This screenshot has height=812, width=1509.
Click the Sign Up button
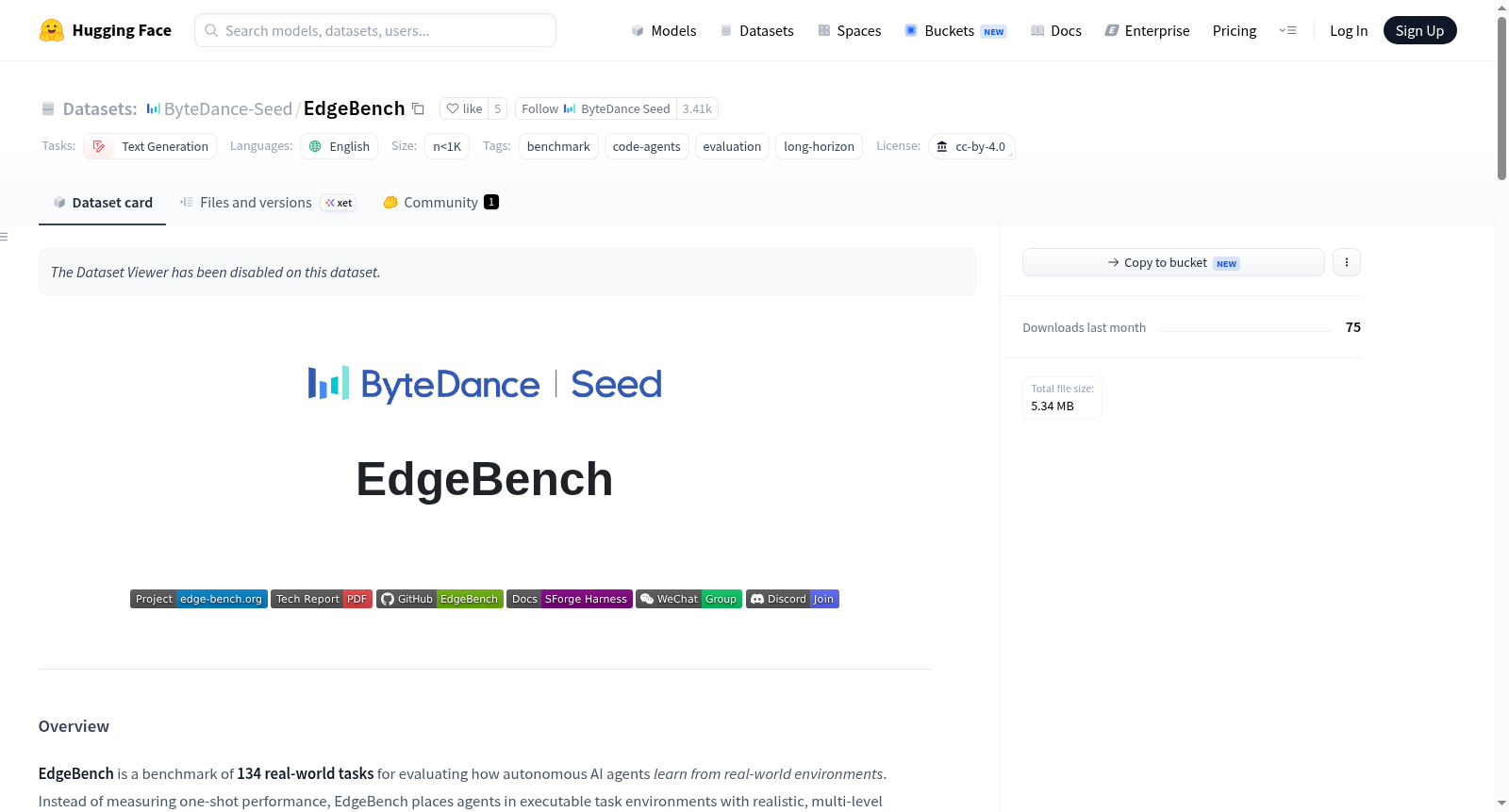click(1419, 30)
